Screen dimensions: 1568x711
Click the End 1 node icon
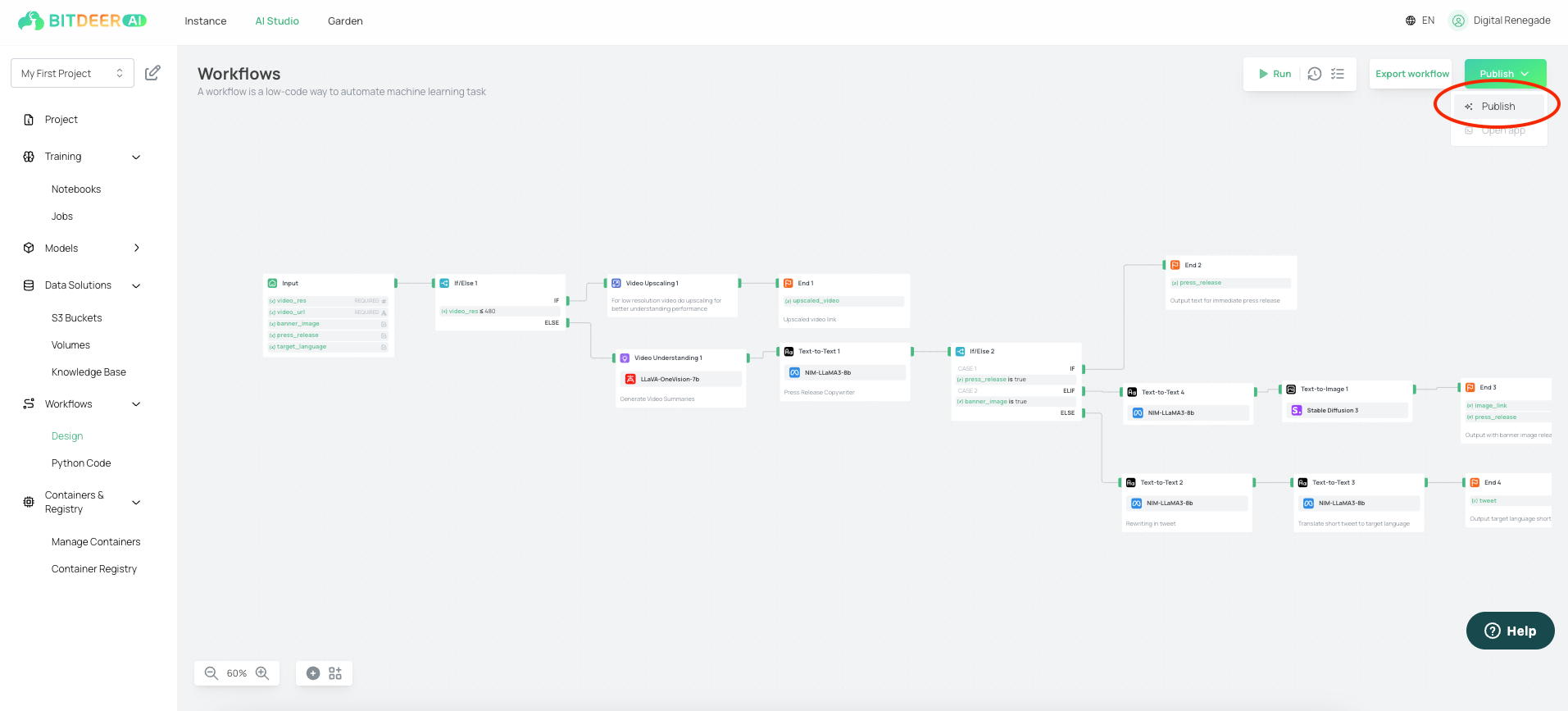[789, 283]
